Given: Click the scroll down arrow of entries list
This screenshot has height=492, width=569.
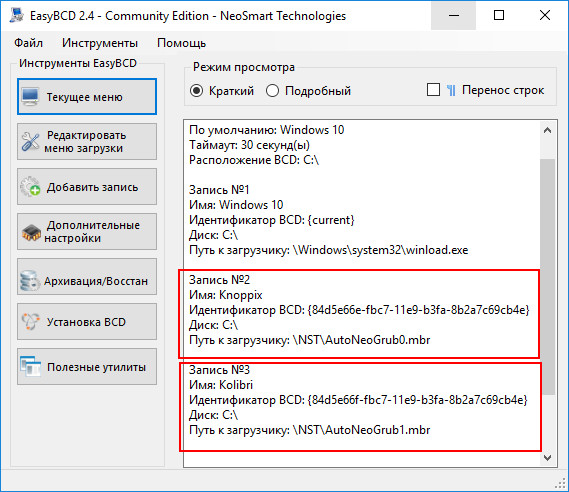Looking at the screenshot, I should 548,458.
